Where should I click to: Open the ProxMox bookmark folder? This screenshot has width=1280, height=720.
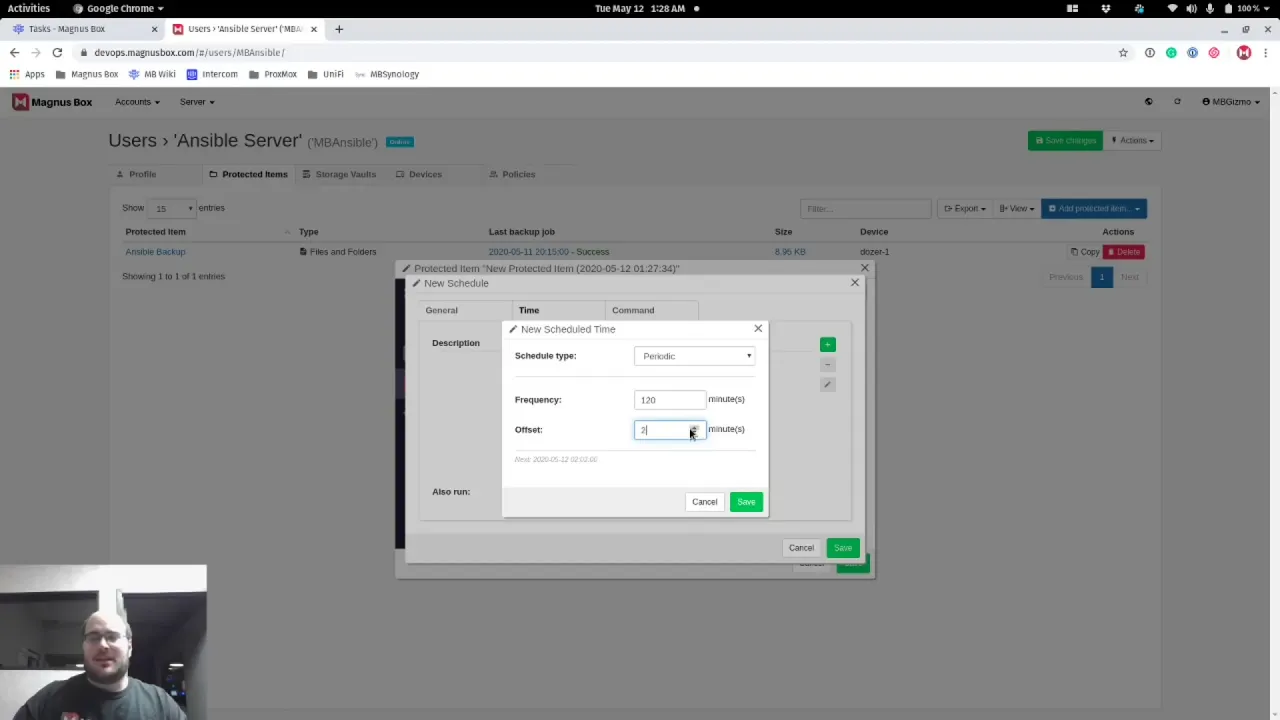pyautogui.click(x=273, y=74)
